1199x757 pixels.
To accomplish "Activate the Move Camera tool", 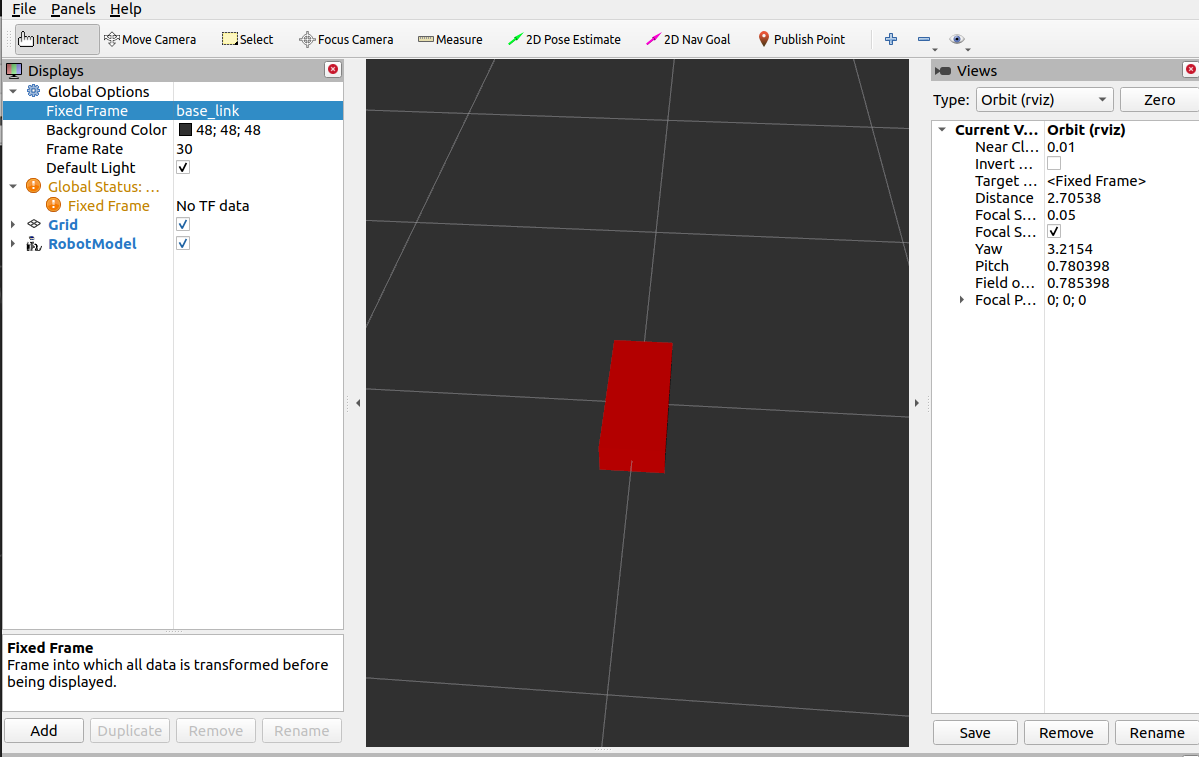I will point(150,39).
